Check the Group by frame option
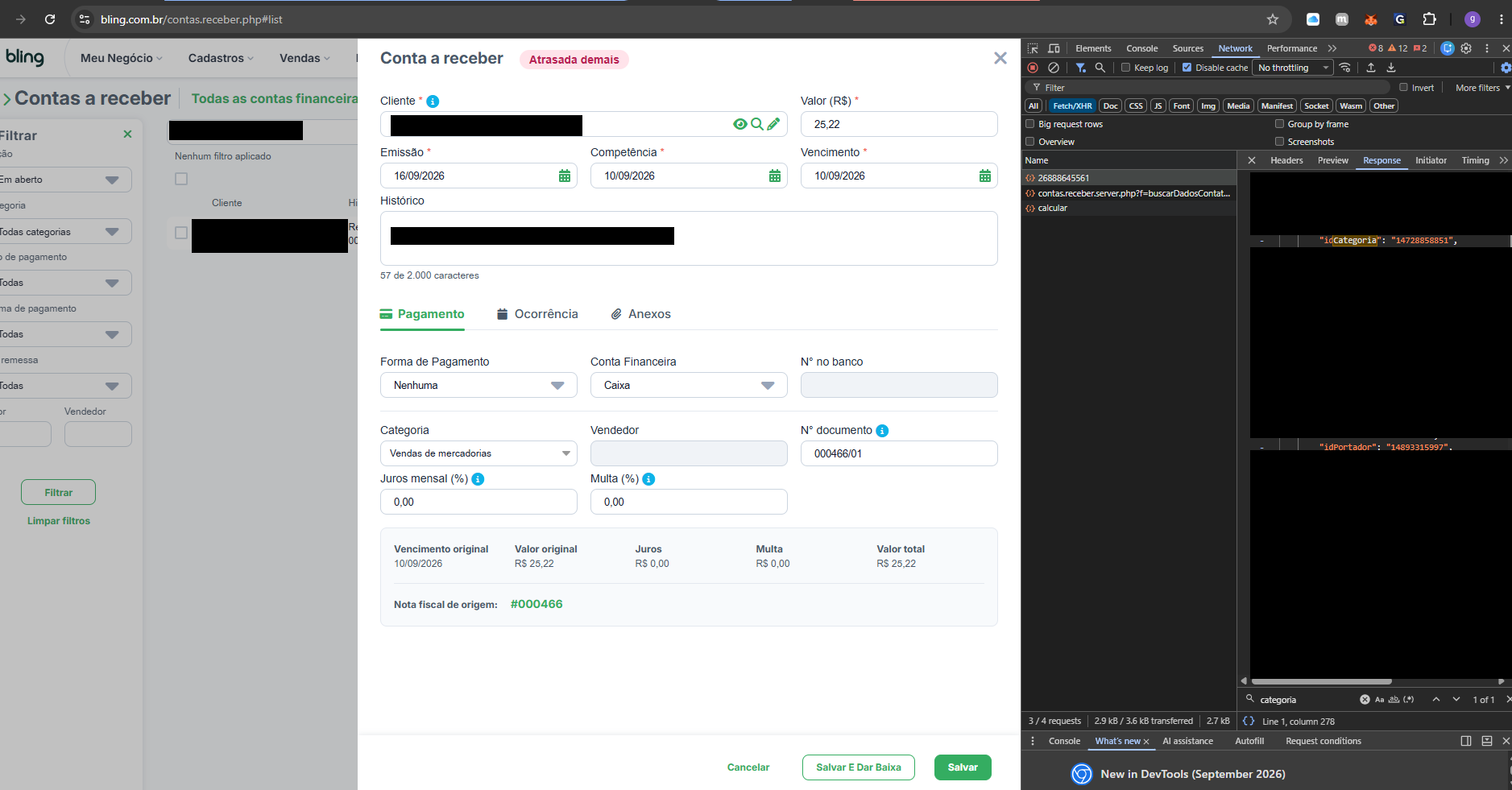Image resolution: width=1512 pixels, height=790 pixels. click(1279, 124)
